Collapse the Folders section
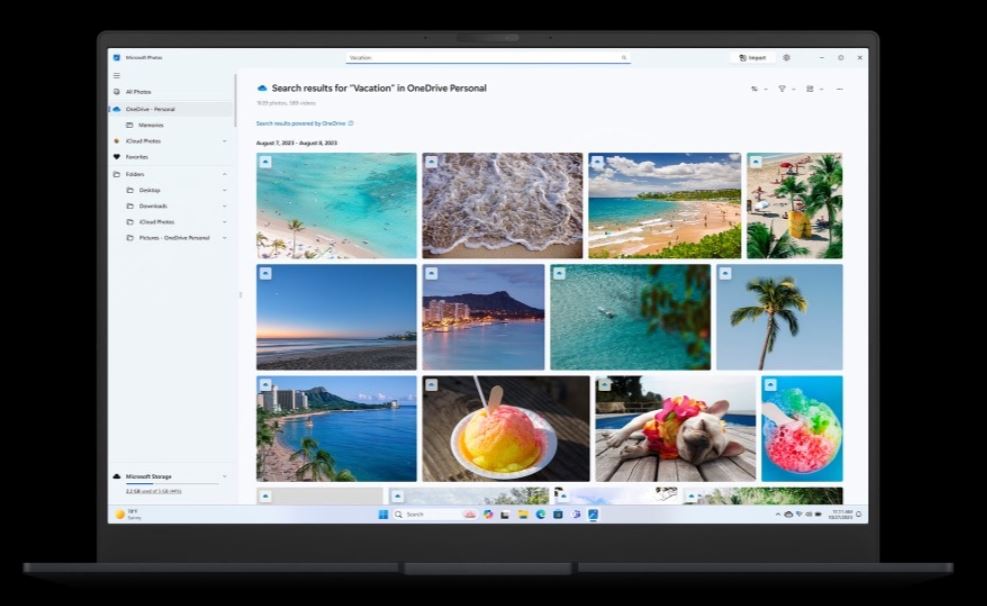987x606 pixels. (224, 174)
